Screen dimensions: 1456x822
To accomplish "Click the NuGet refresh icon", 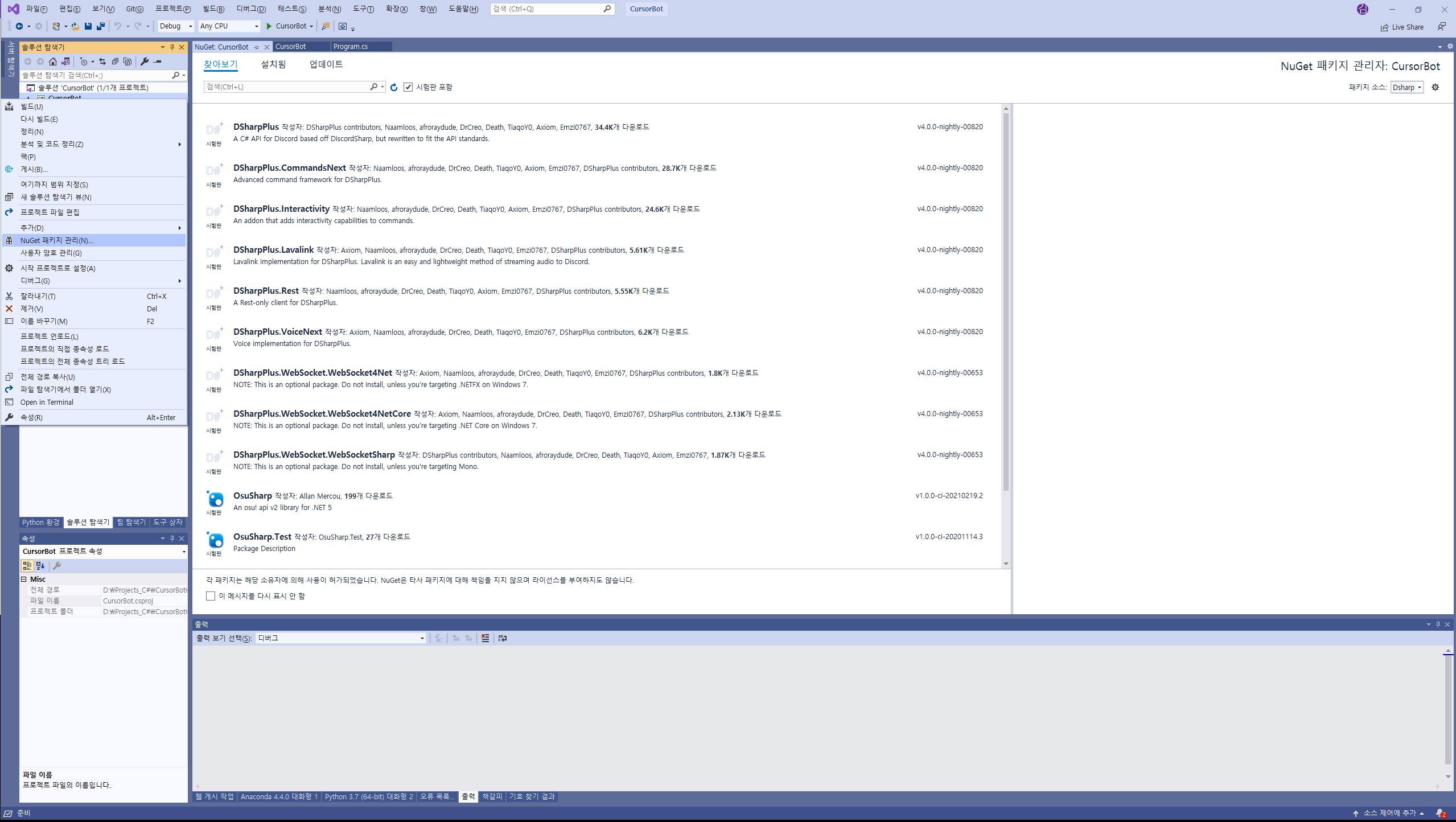I will coord(394,87).
